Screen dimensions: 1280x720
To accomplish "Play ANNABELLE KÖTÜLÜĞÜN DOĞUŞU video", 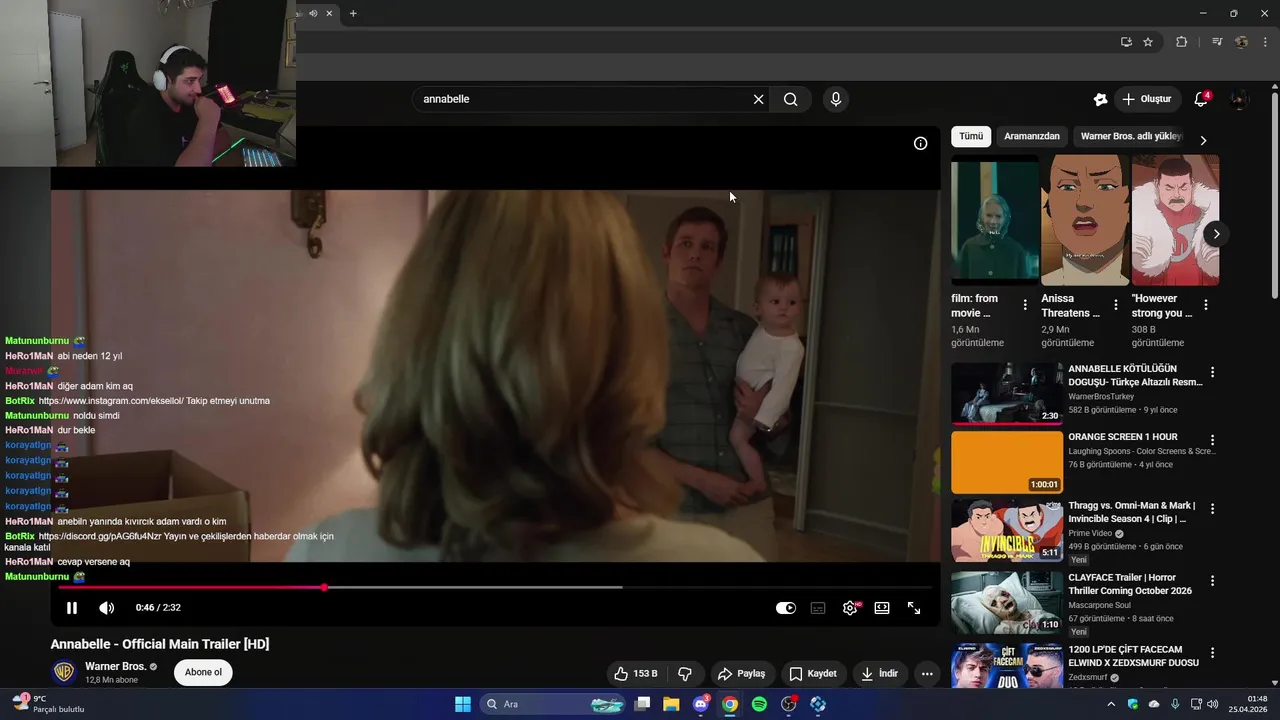I will pyautogui.click(x=1007, y=394).
